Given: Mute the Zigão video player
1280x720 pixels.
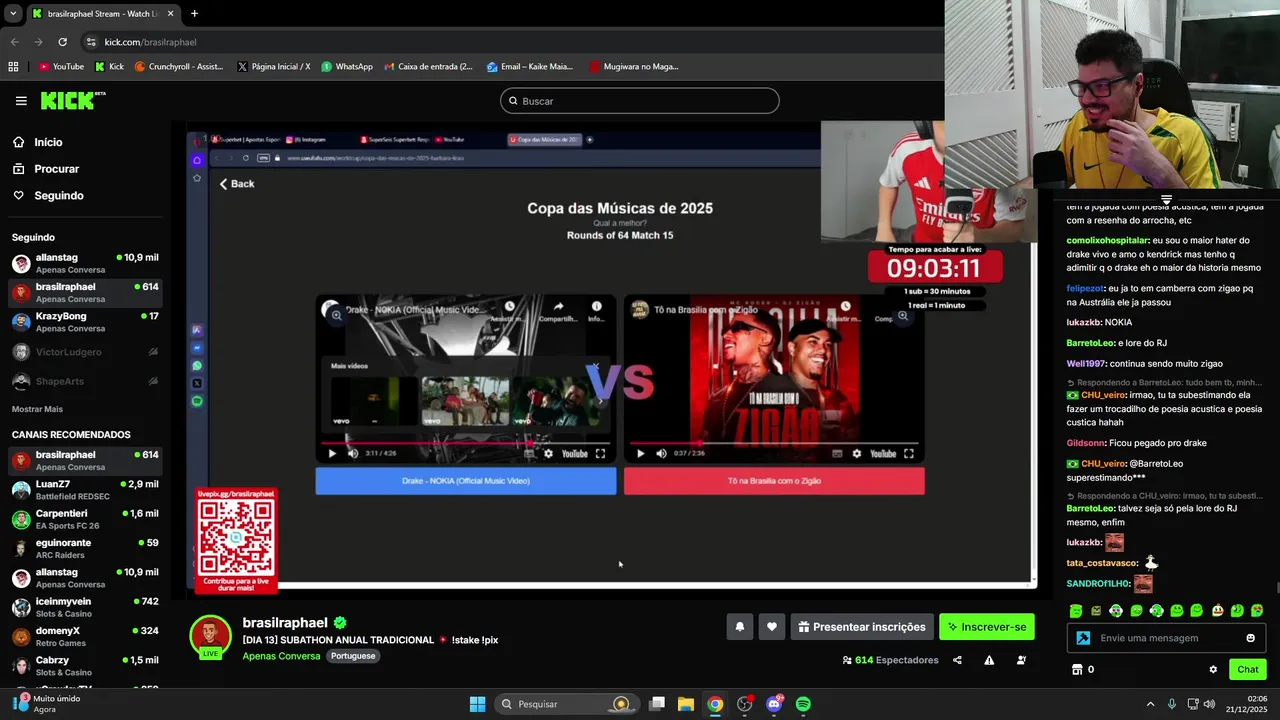Looking at the screenshot, I should [661, 454].
